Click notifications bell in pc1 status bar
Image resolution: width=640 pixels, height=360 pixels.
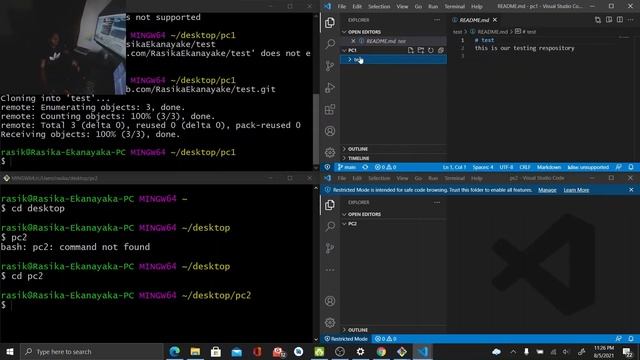[631, 167]
